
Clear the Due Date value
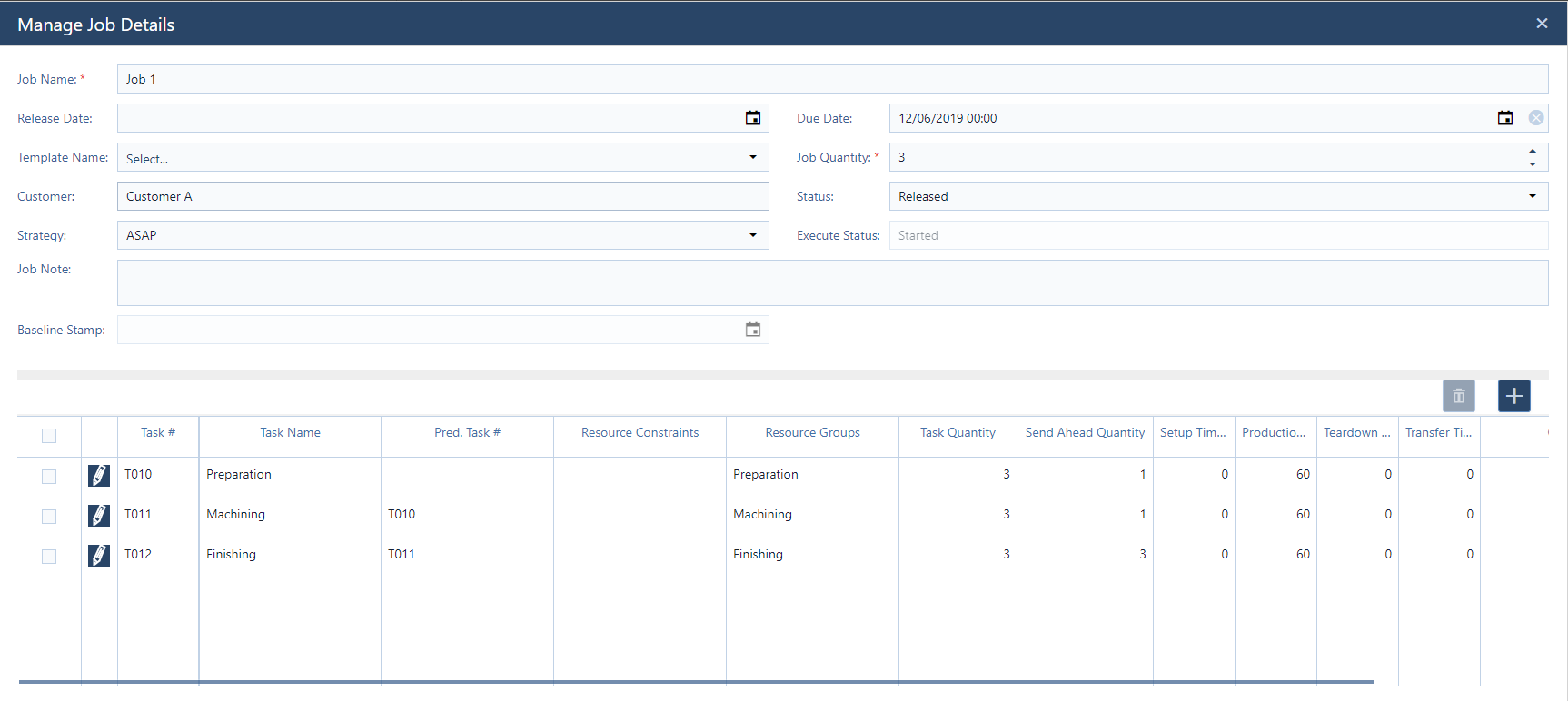tap(1536, 118)
